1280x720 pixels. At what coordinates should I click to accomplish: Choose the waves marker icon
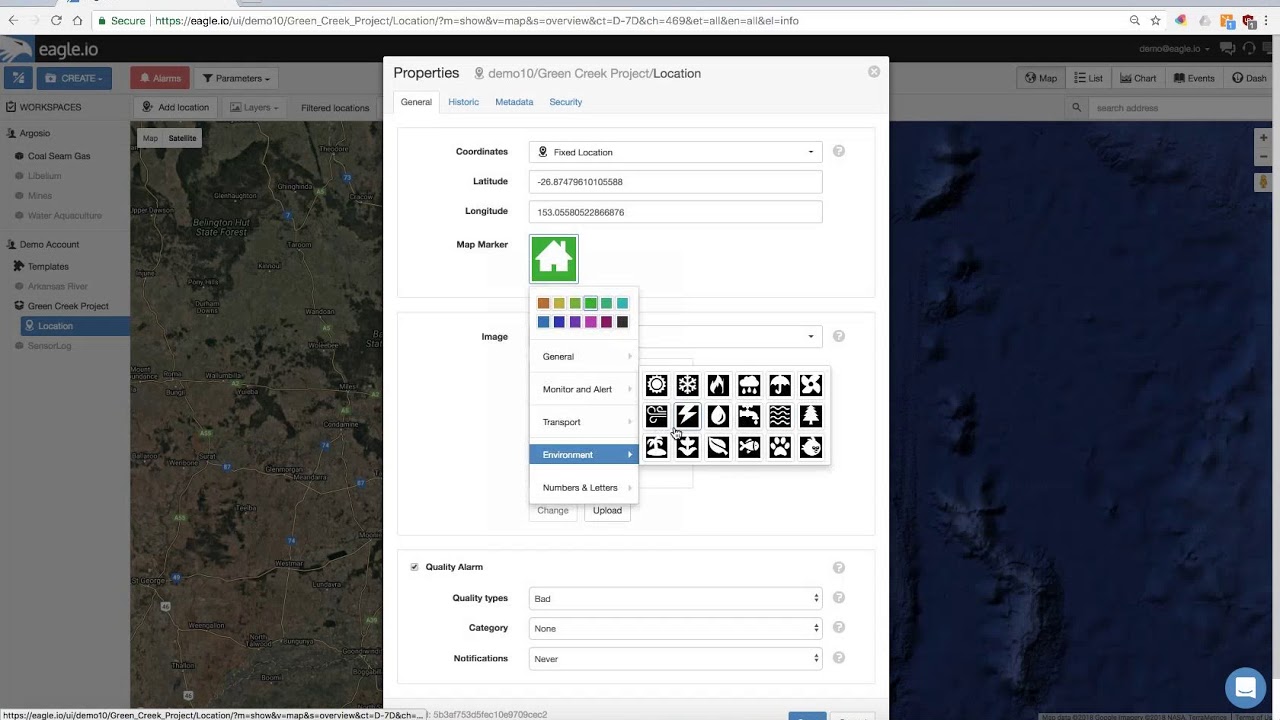click(780, 416)
